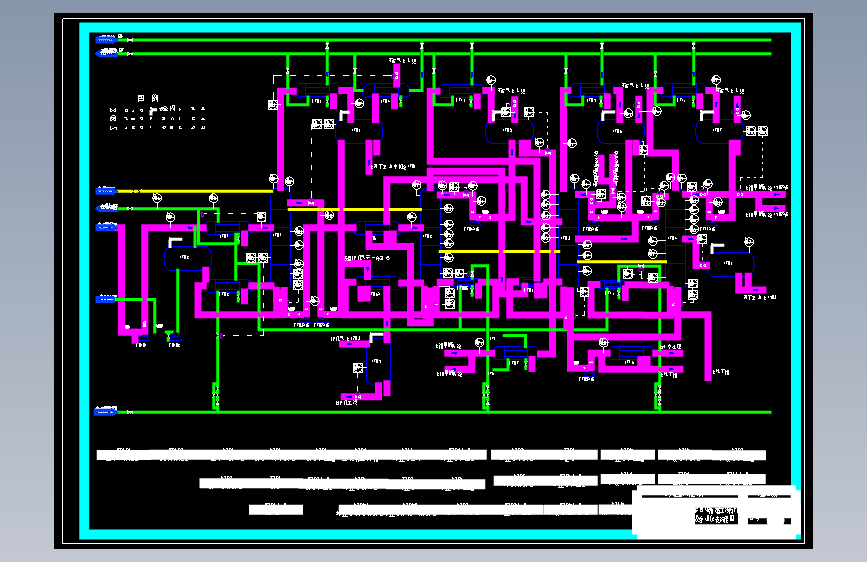The height and width of the screenshot is (562, 867).
Task: Select the blue flow tag on the topmost green header line
Action: tap(106, 39)
